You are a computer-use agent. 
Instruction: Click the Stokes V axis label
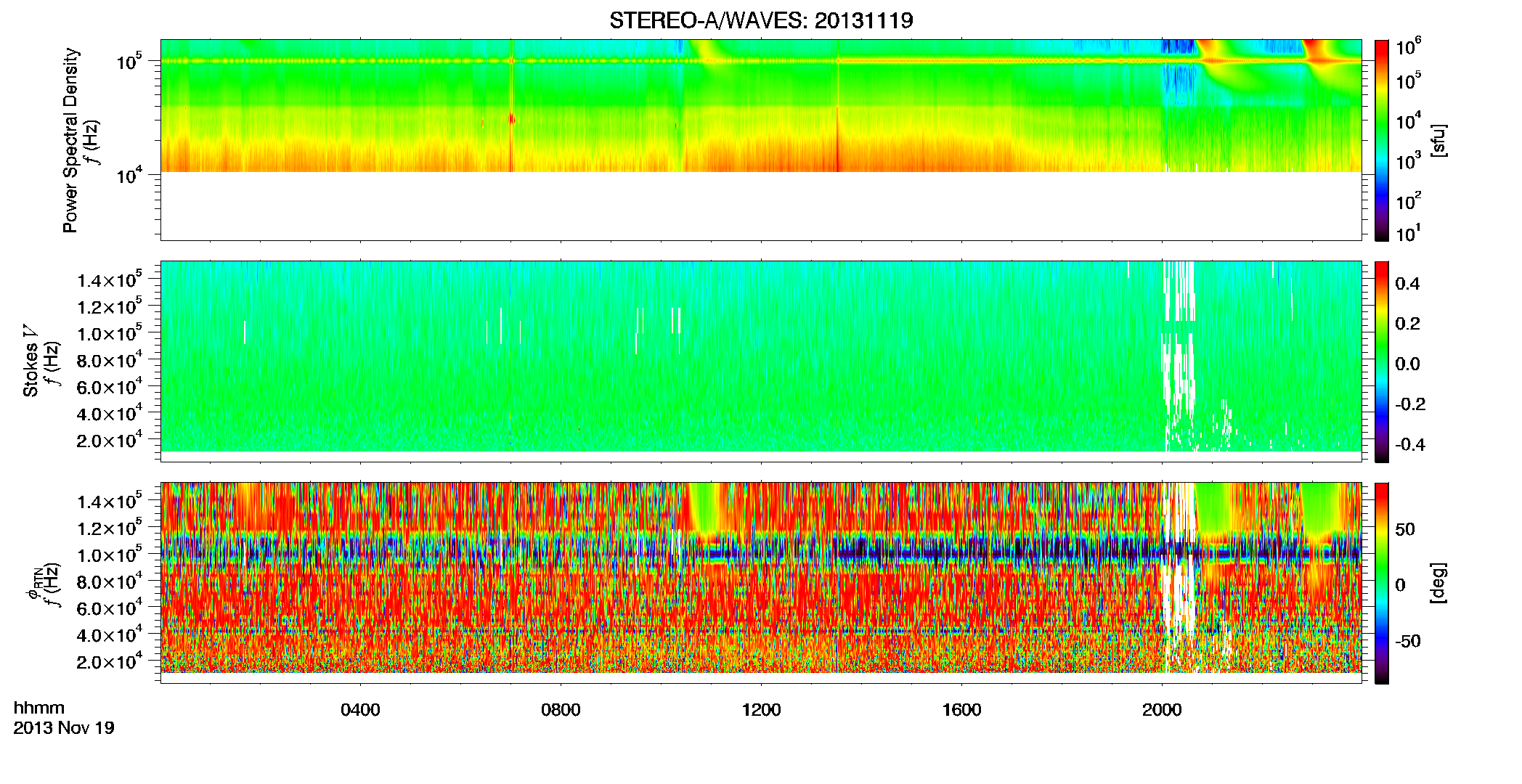(30, 361)
